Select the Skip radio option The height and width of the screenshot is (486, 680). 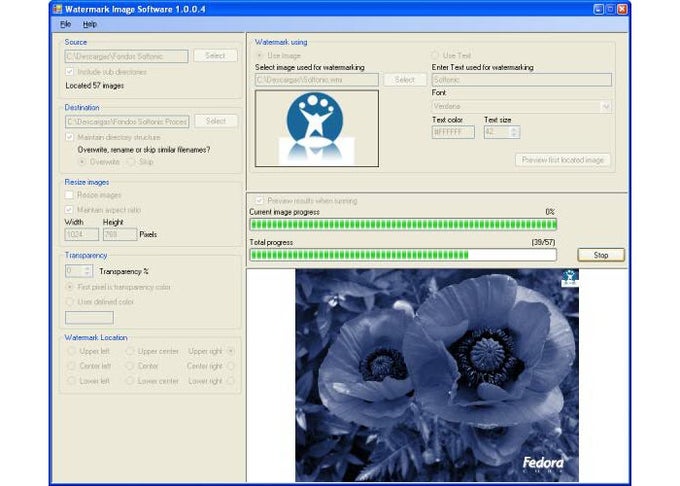click(131, 162)
